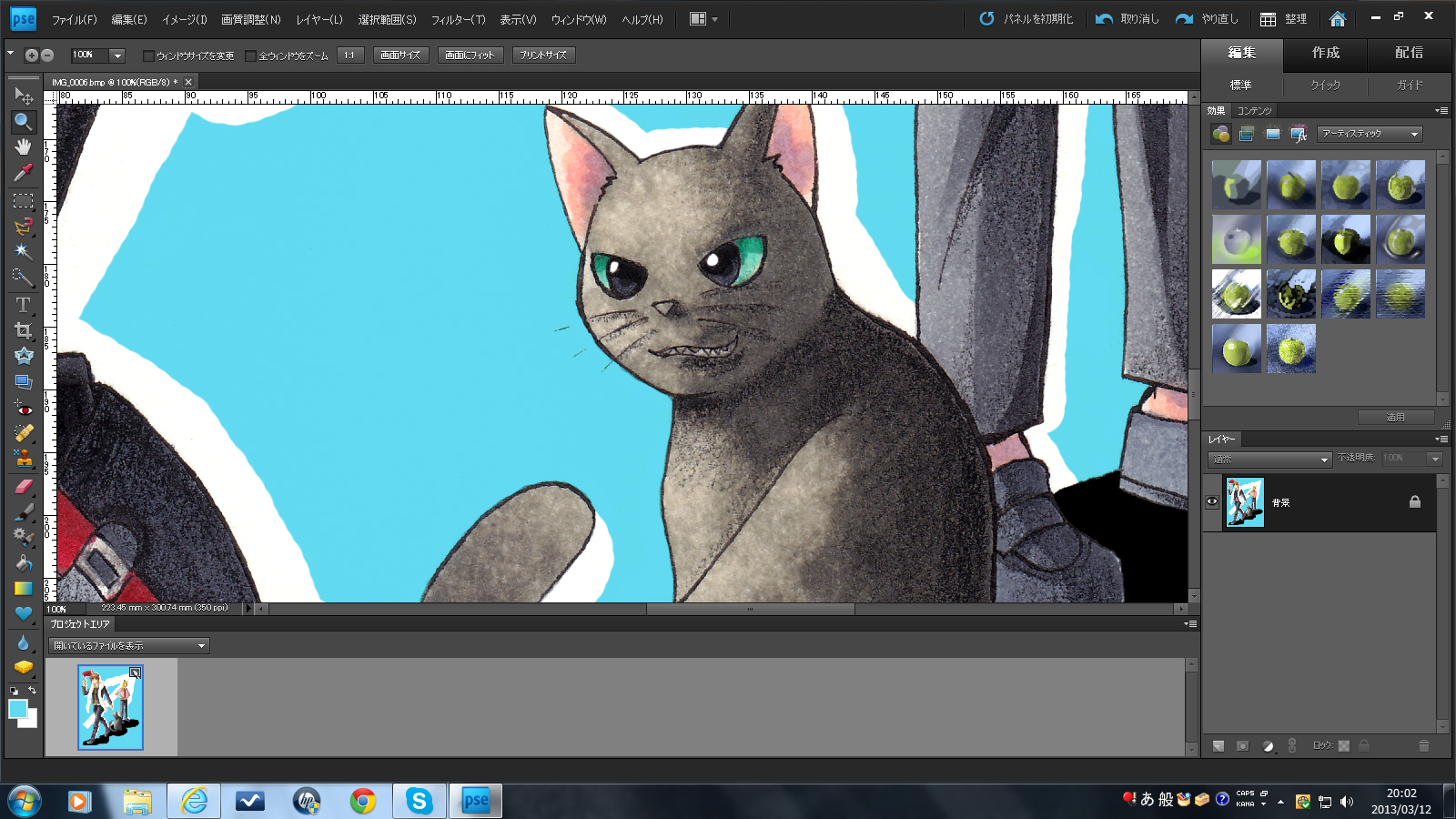Viewport: 1456px width, 819px height.
Task: Expand the アーティスティック effects category dropdown
Action: (x=1414, y=134)
